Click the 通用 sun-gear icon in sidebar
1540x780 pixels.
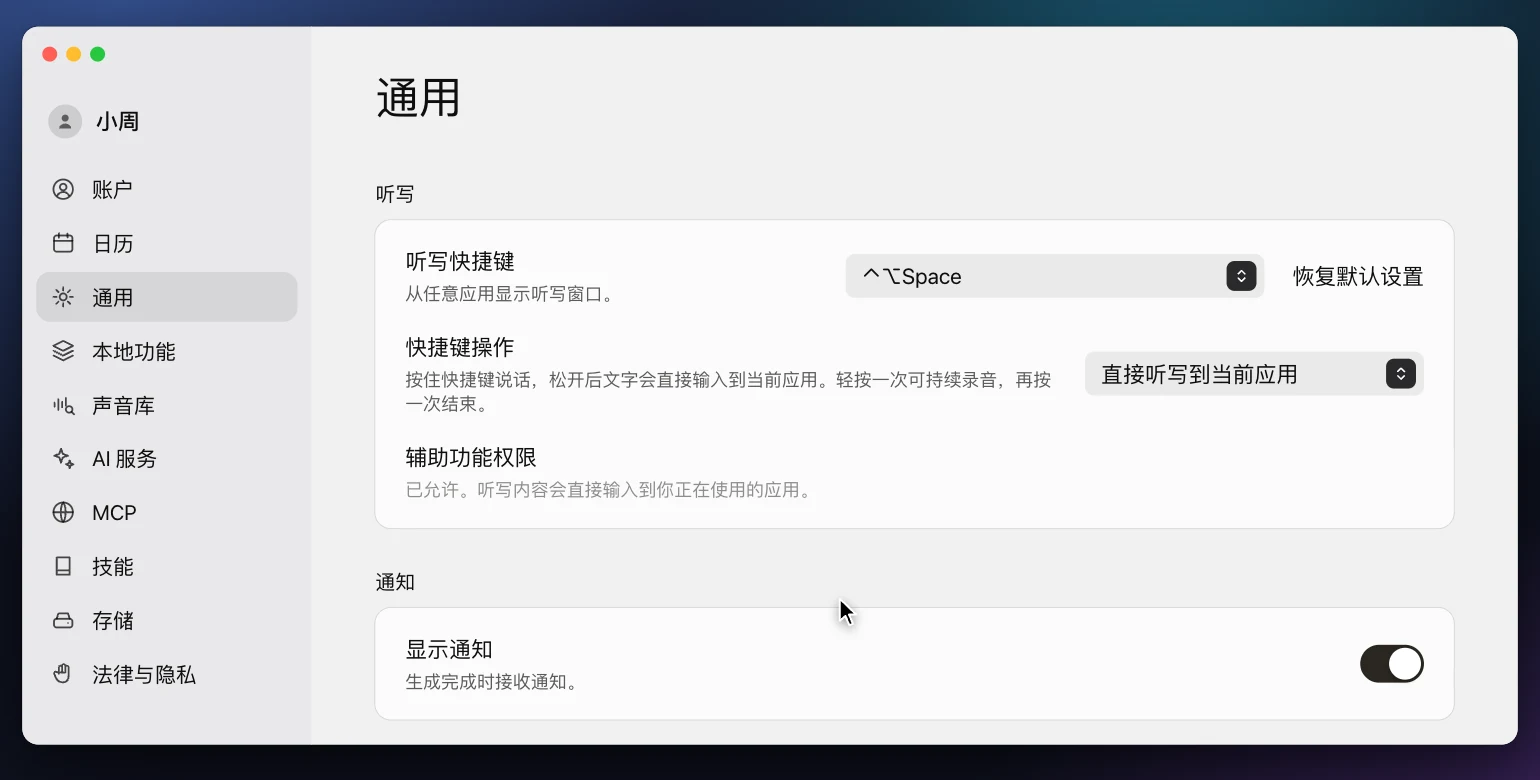pyautogui.click(x=63, y=297)
